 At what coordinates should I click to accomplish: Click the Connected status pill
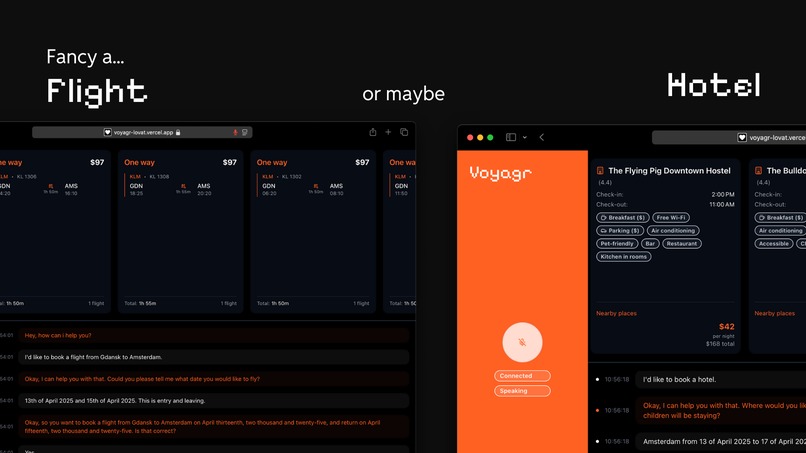(x=522, y=376)
